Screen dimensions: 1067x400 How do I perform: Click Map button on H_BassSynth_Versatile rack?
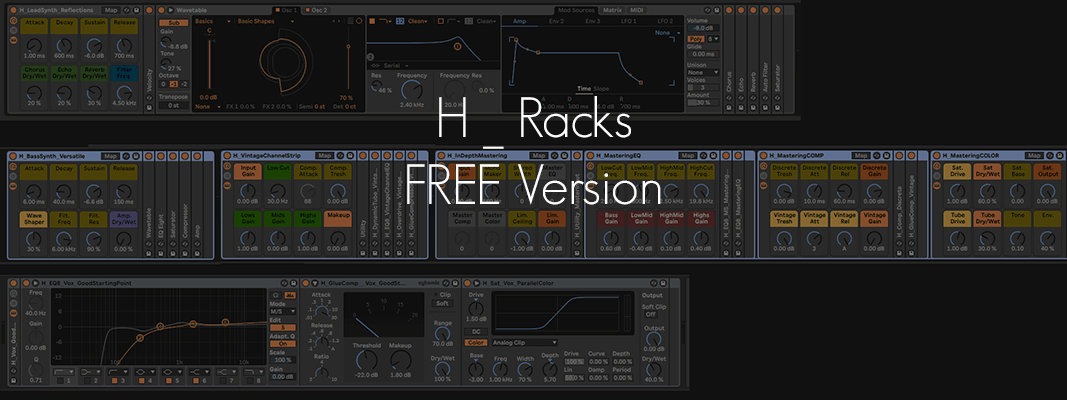pyautogui.click(x=108, y=156)
